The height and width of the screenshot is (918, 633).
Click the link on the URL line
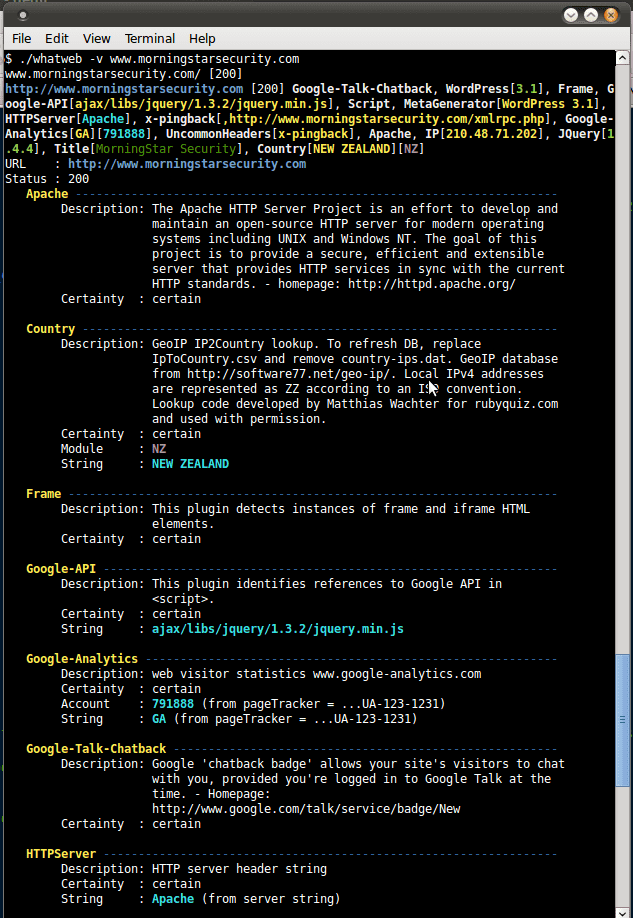click(x=187, y=164)
